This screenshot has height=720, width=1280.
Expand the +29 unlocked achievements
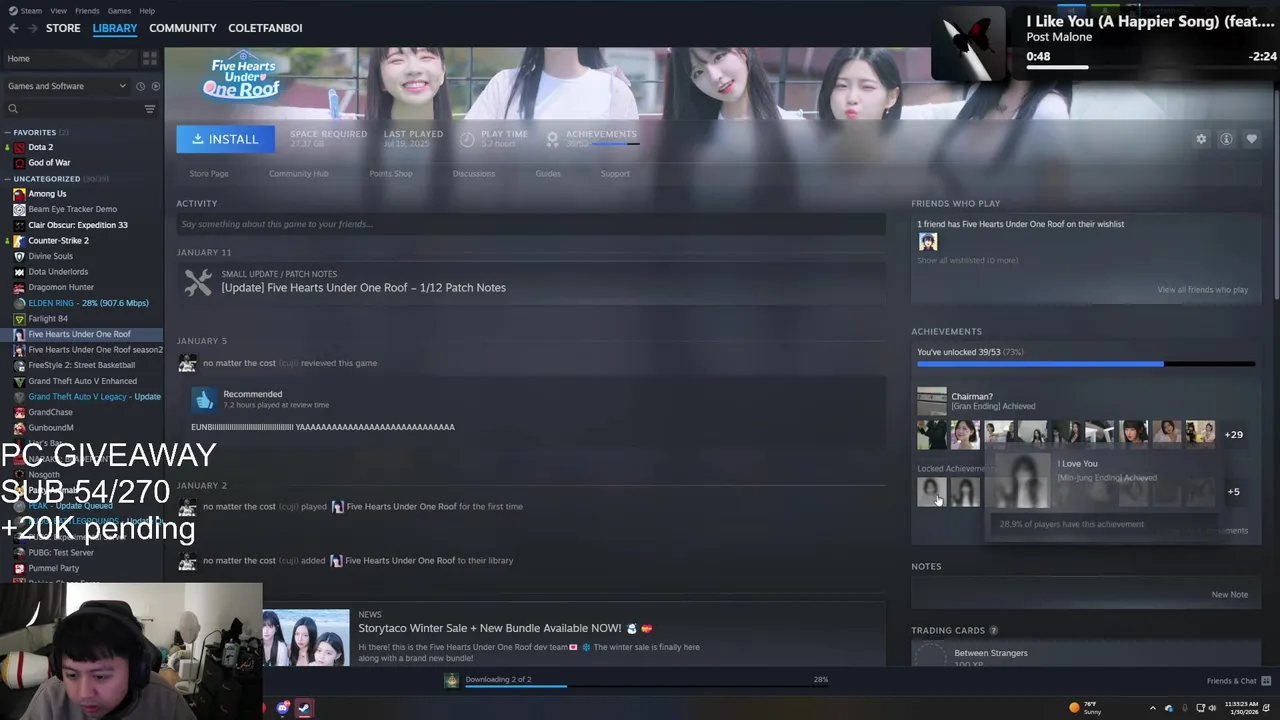(x=1234, y=434)
